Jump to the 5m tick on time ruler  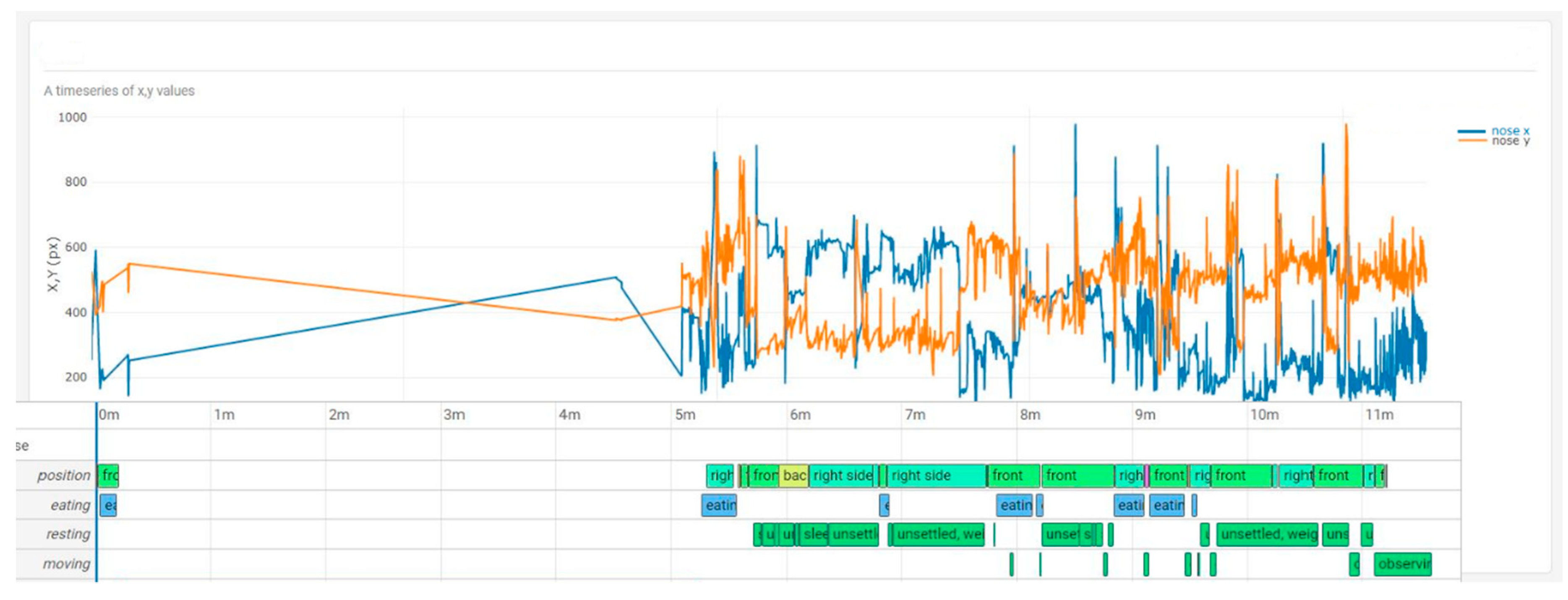point(685,415)
